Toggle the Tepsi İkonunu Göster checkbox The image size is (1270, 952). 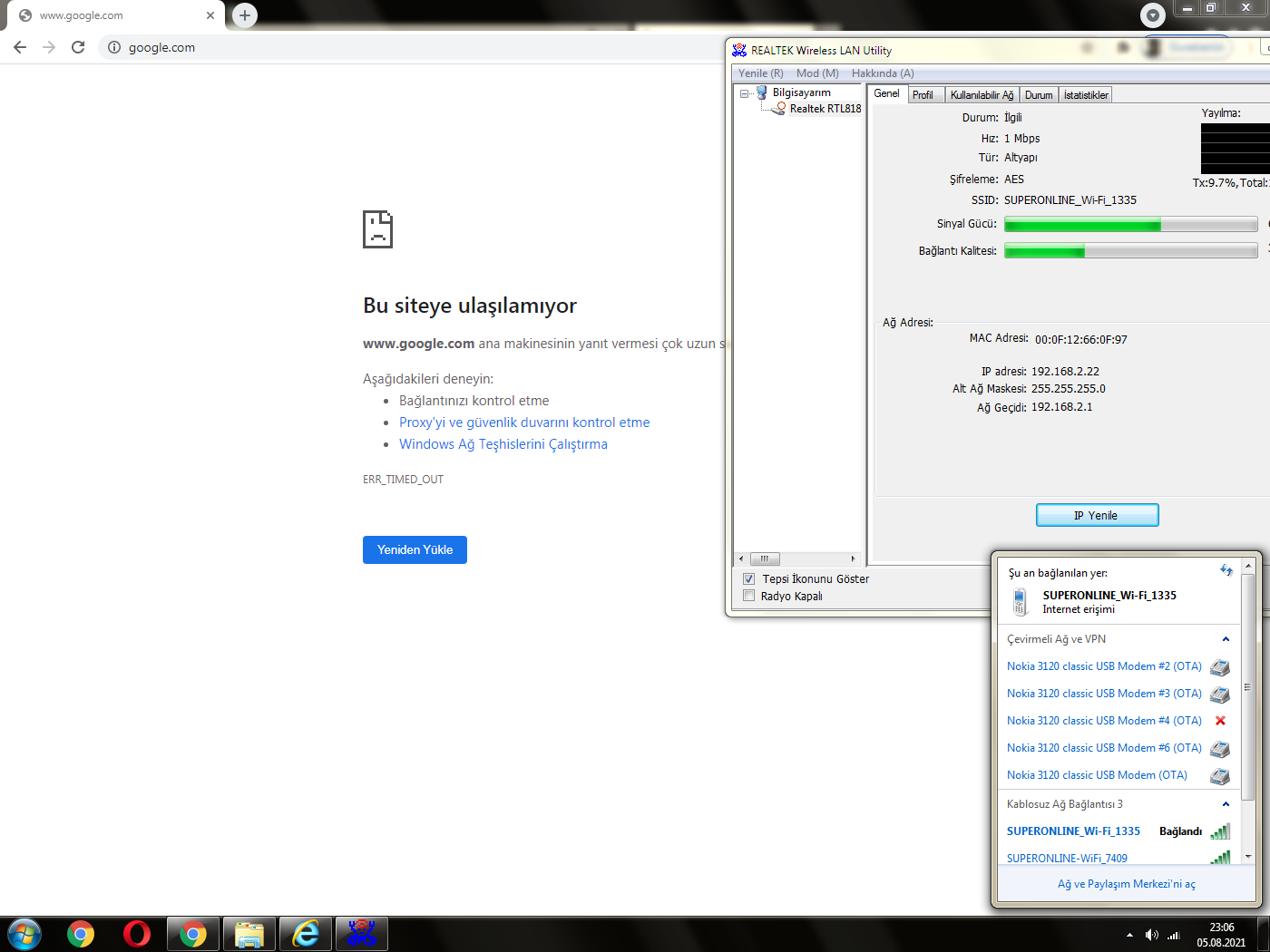pyautogui.click(x=749, y=578)
